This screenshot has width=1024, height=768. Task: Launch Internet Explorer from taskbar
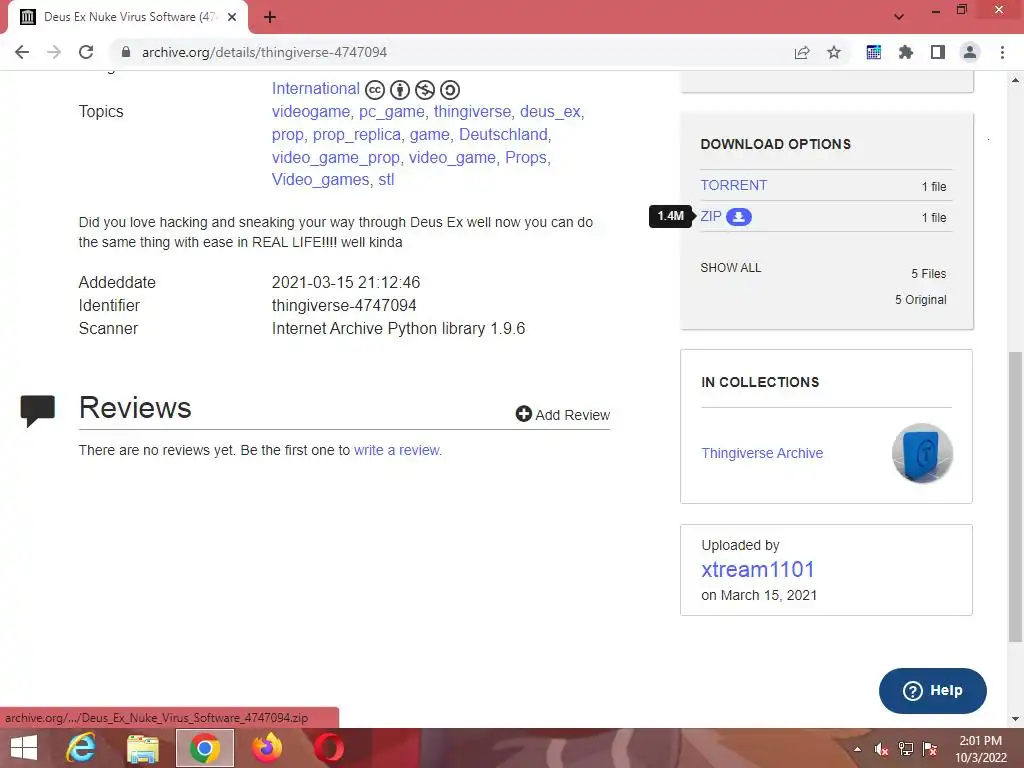[x=81, y=748]
